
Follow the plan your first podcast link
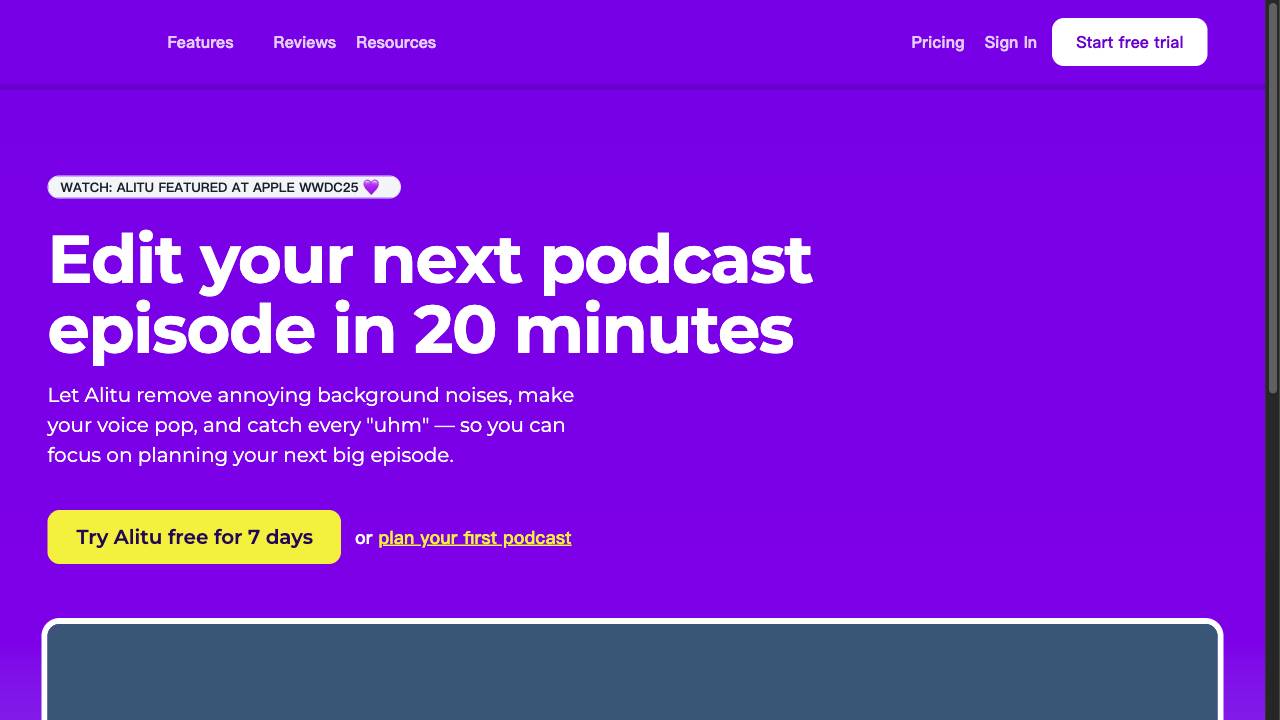click(x=475, y=538)
